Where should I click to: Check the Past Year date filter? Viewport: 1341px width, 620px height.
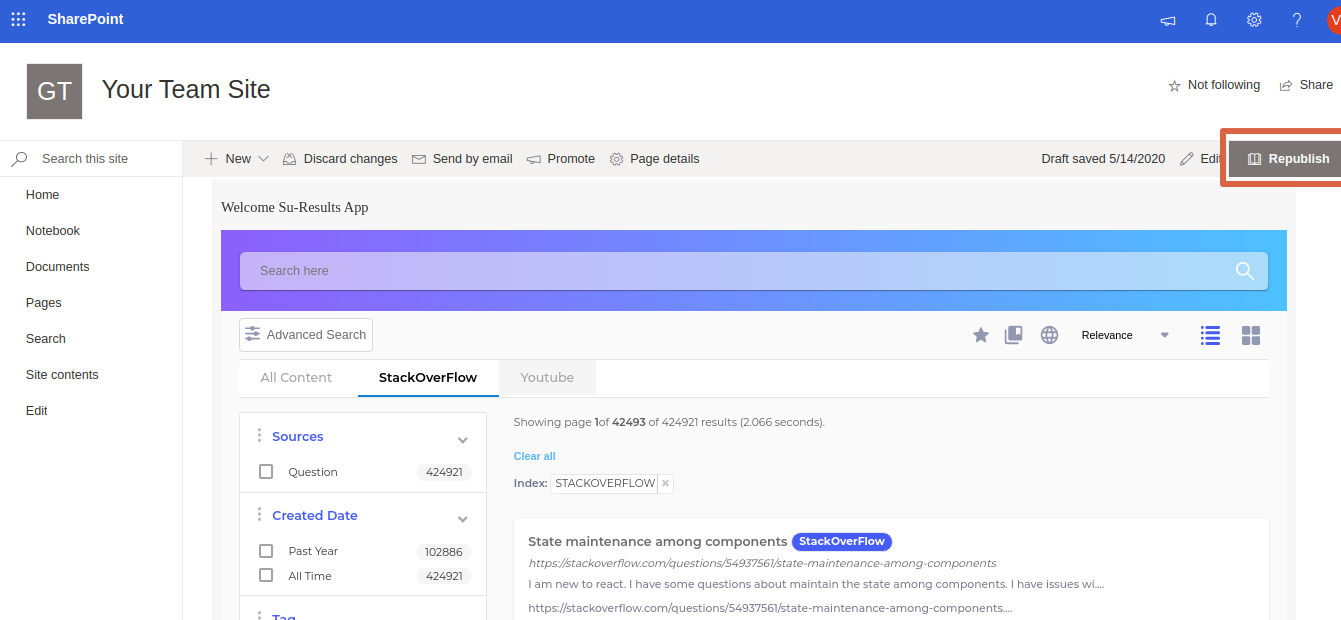(266, 551)
